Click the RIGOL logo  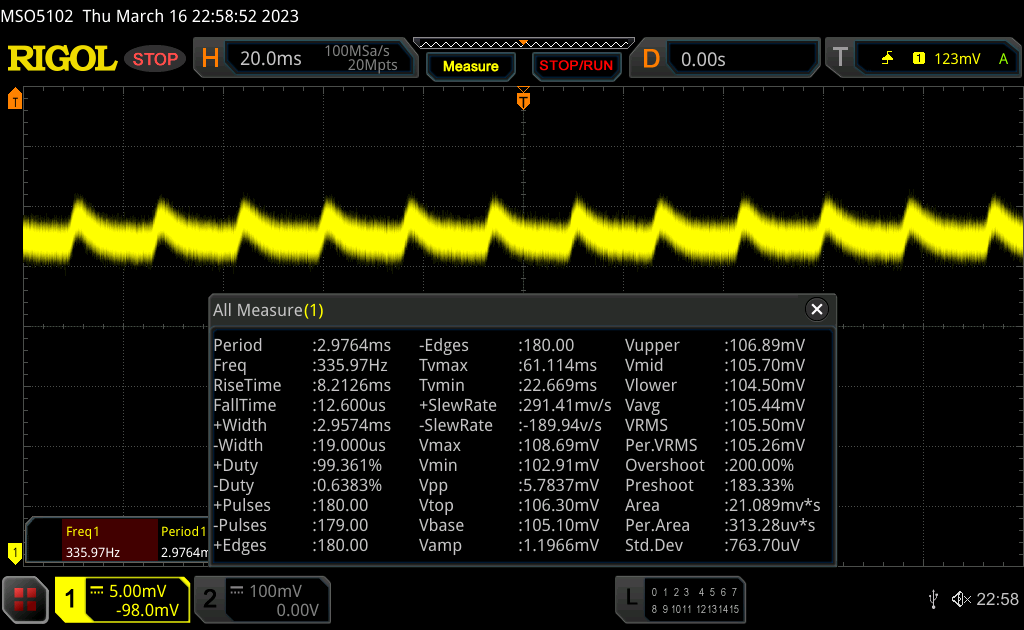point(62,59)
